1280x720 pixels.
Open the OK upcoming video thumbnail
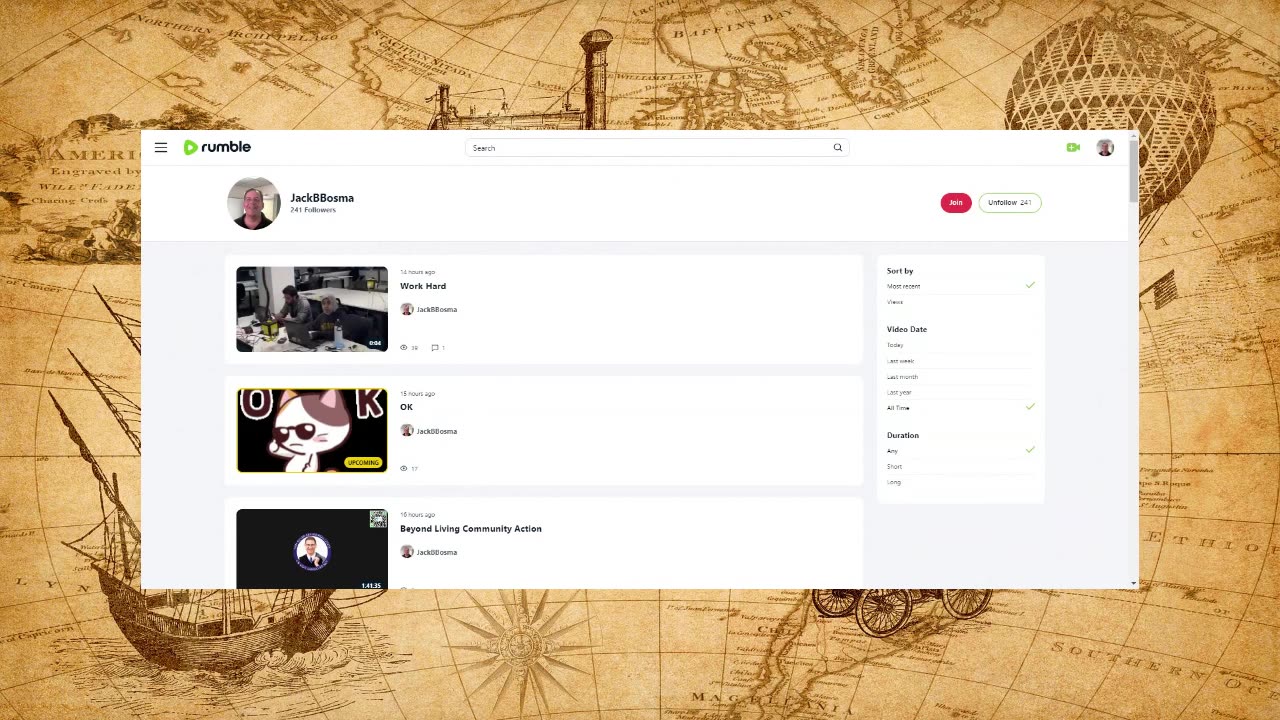pos(312,430)
